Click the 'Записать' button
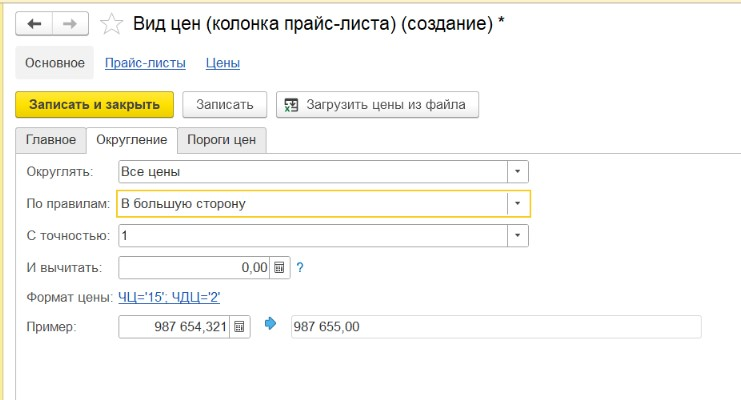The height and width of the screenshot is (400, 741). pos(225,104)
